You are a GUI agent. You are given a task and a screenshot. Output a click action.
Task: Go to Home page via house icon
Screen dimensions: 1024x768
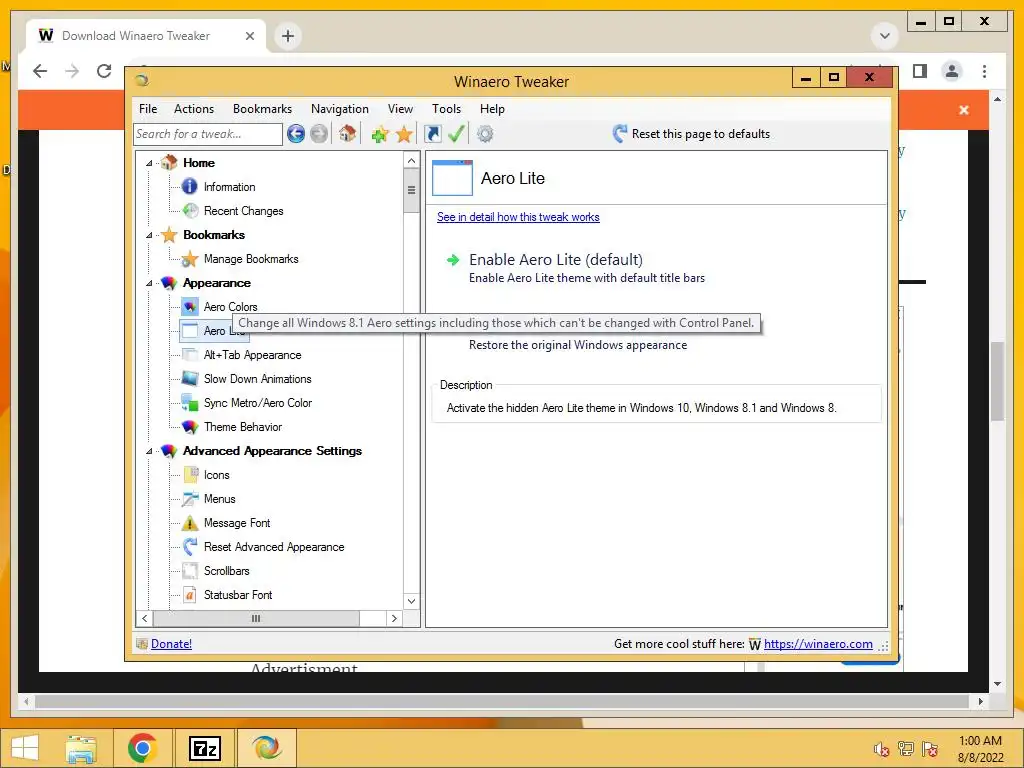click(347, 134)
